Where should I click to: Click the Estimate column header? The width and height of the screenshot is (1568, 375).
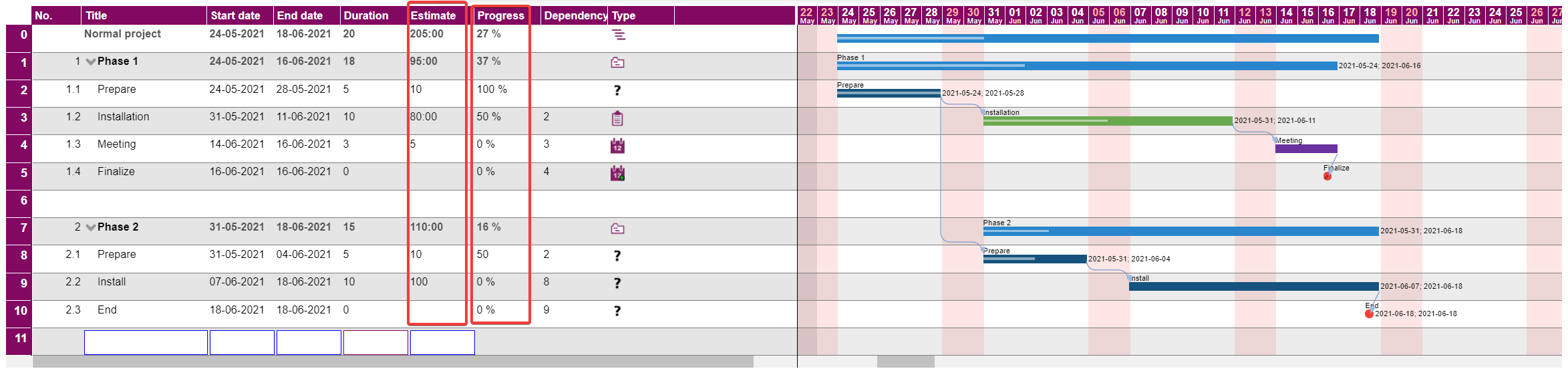pyautogui.click(x=433, y=15)
